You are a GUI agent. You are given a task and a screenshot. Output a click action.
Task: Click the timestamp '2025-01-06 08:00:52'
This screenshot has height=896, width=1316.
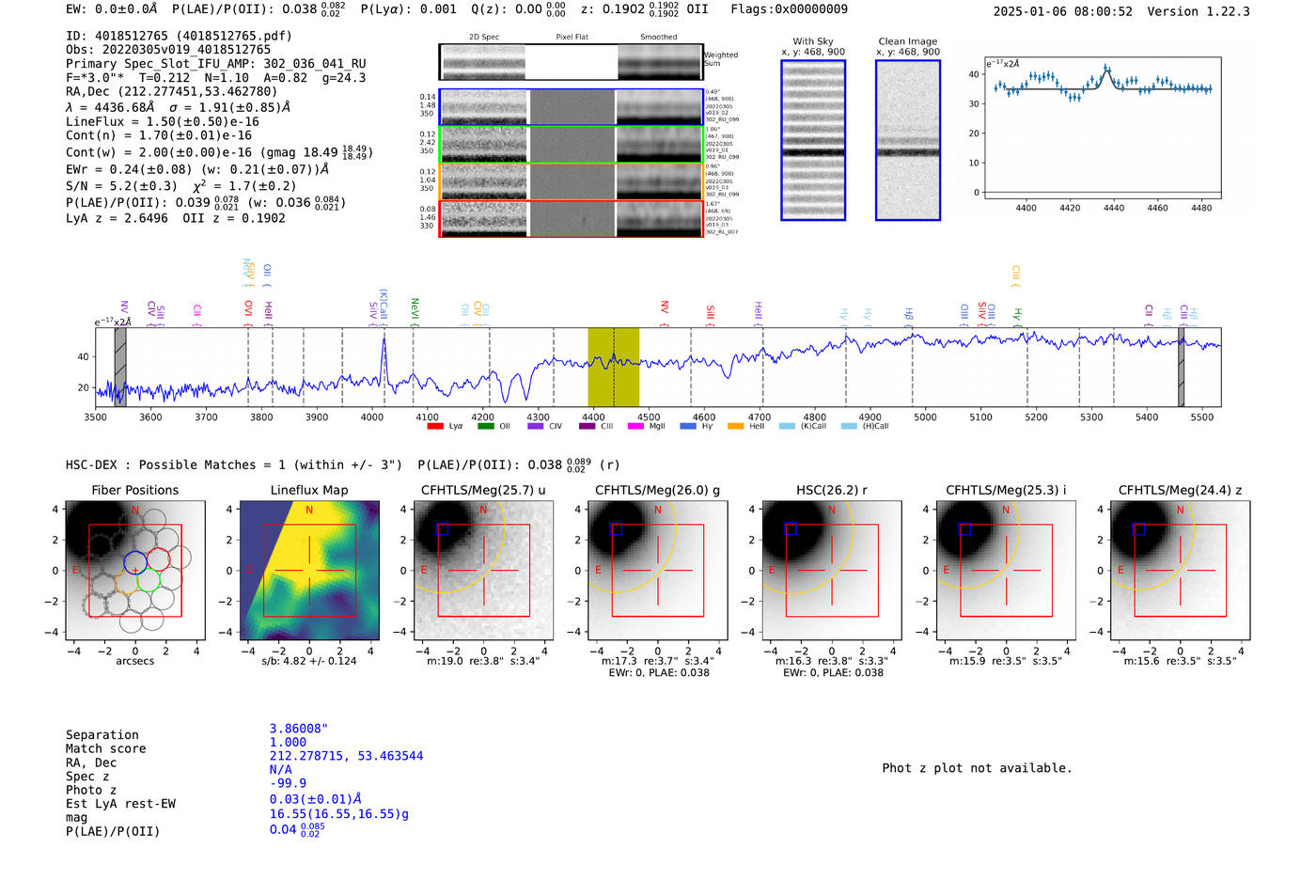1063,11
